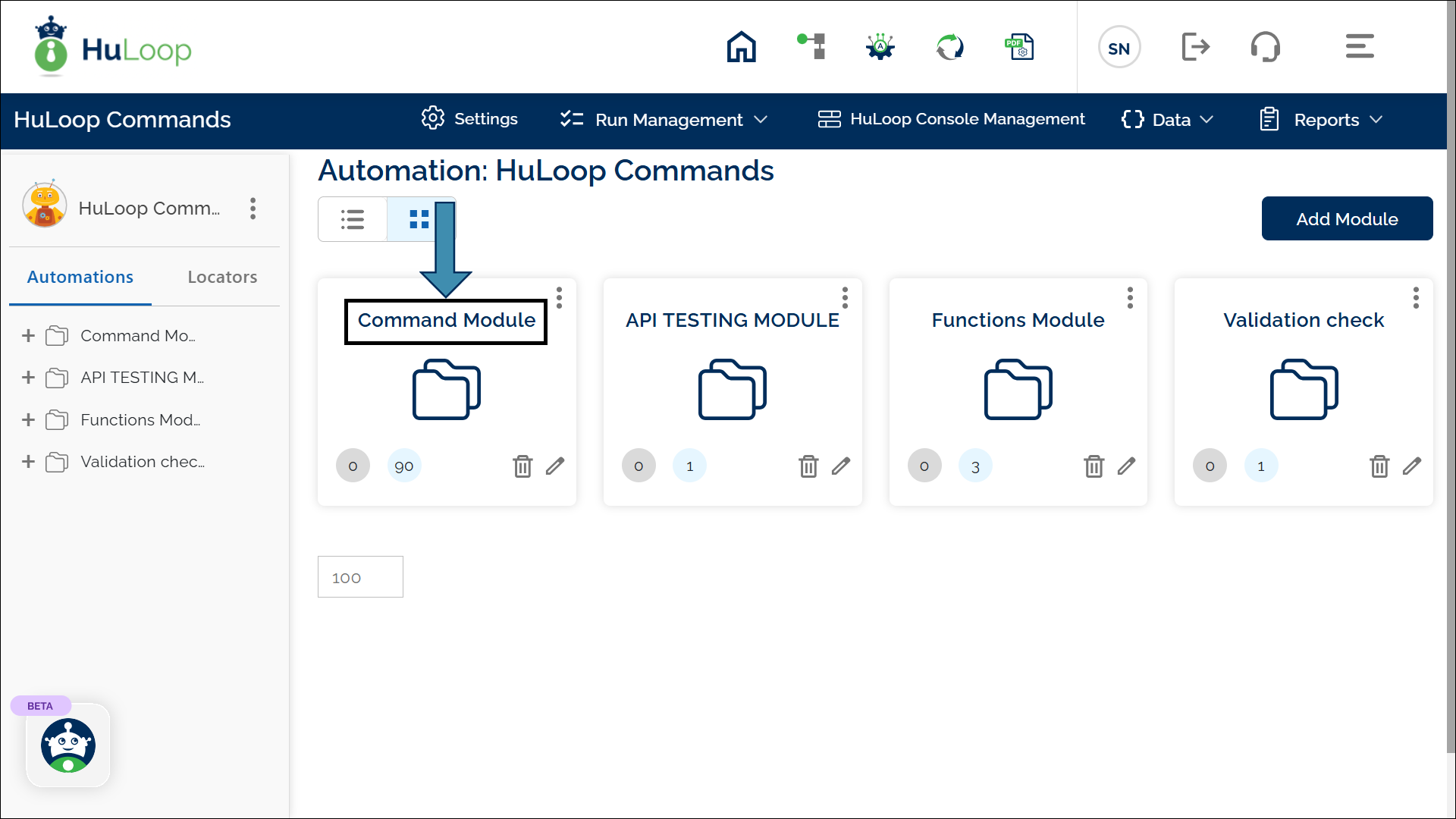Click the 90 count badge on Command Module
Image resolution: width=1456 pixels, height=819 pixels.
tap(404, 466)
